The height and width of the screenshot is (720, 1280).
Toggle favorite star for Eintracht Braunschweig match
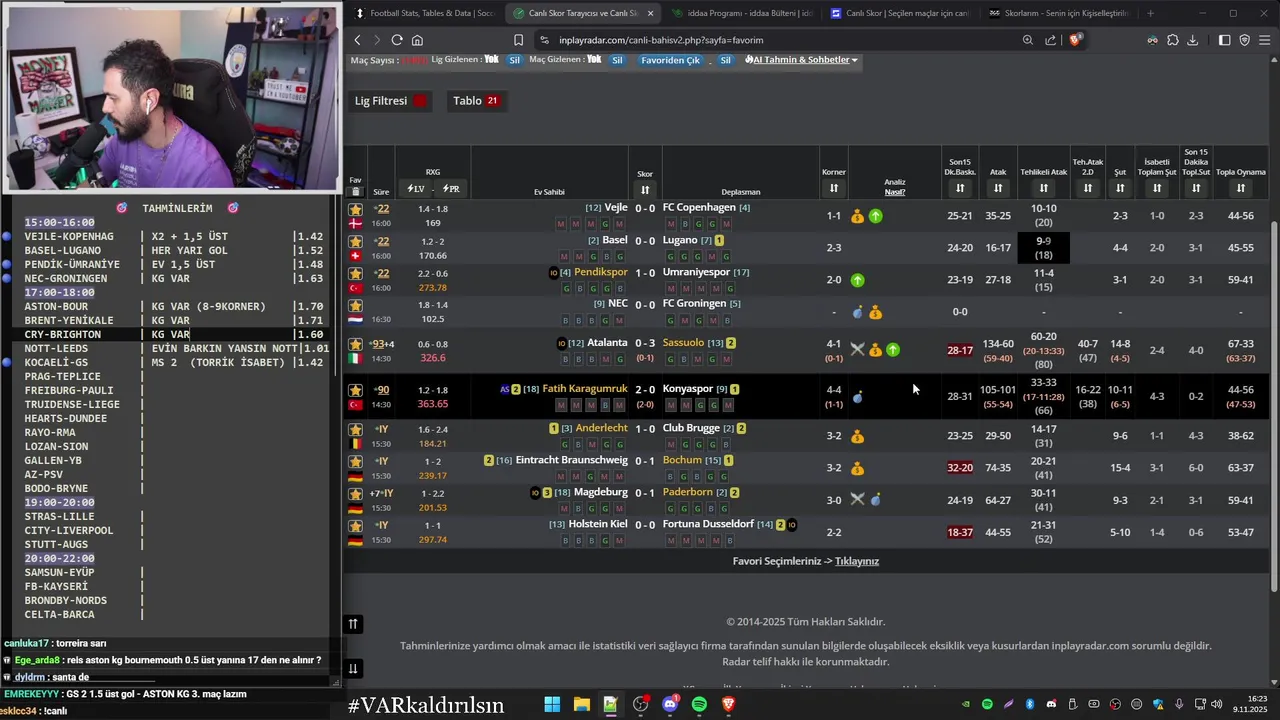[x=355, y=461]
